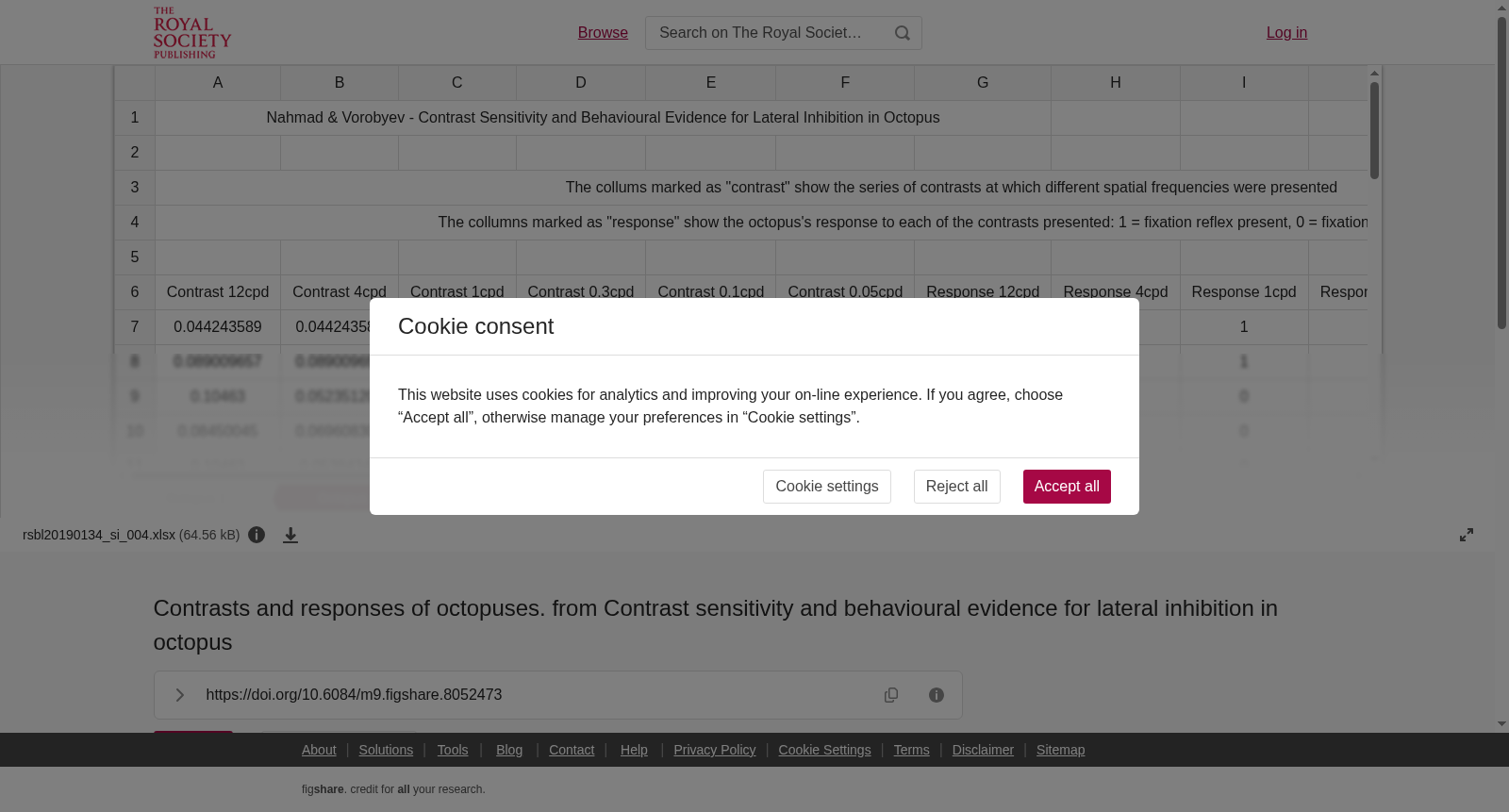
Task: Open Privacy Policy footer link
Action: point(715,750)
